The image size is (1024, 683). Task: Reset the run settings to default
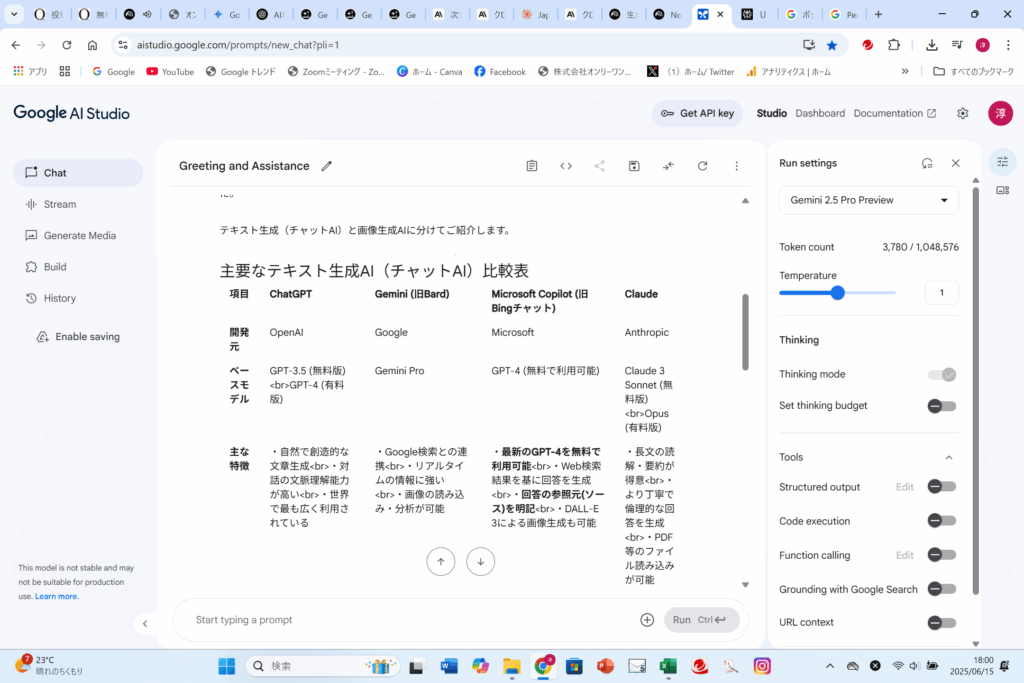point(927,163)
